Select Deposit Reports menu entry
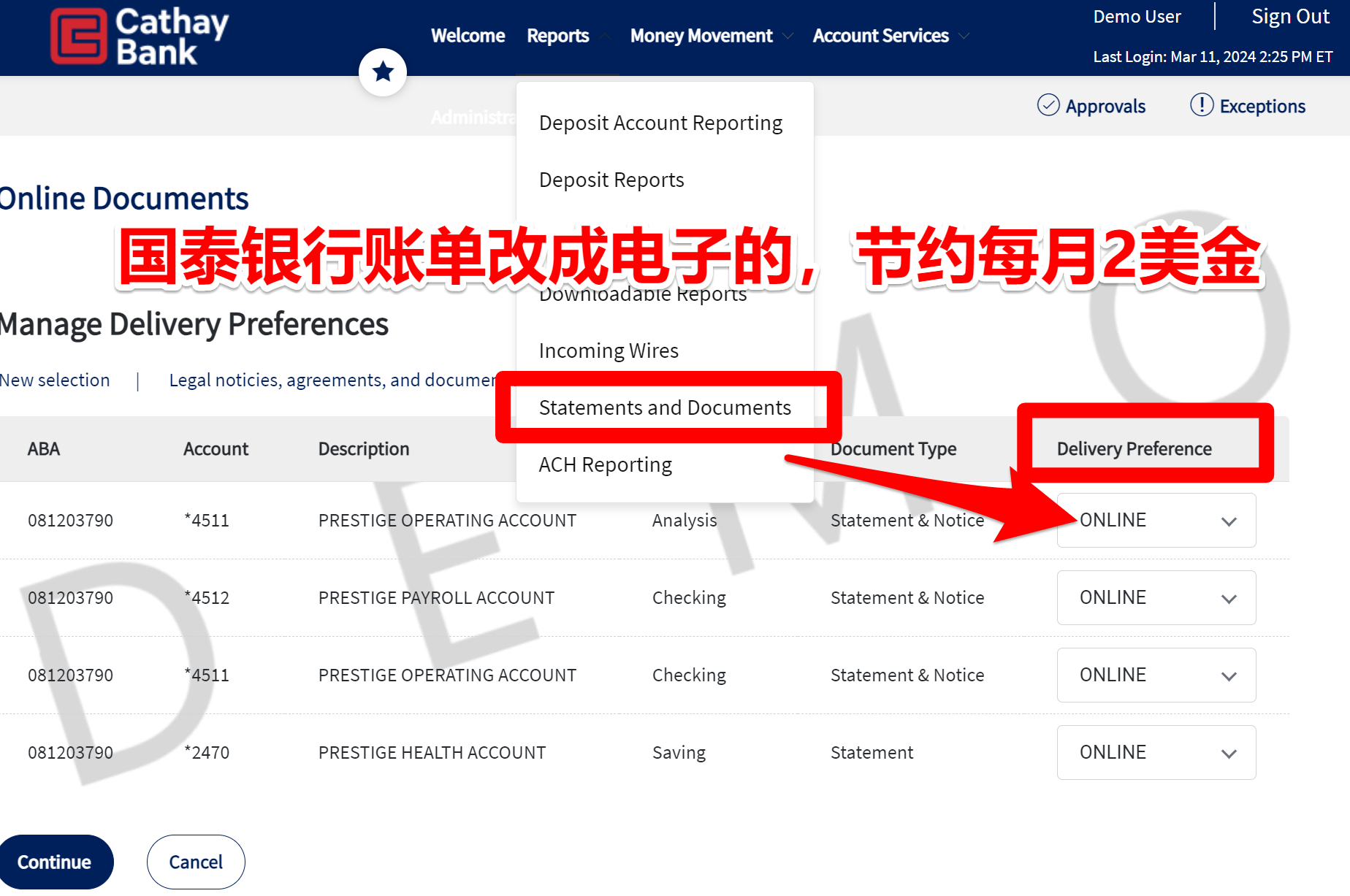 [611, 180]
